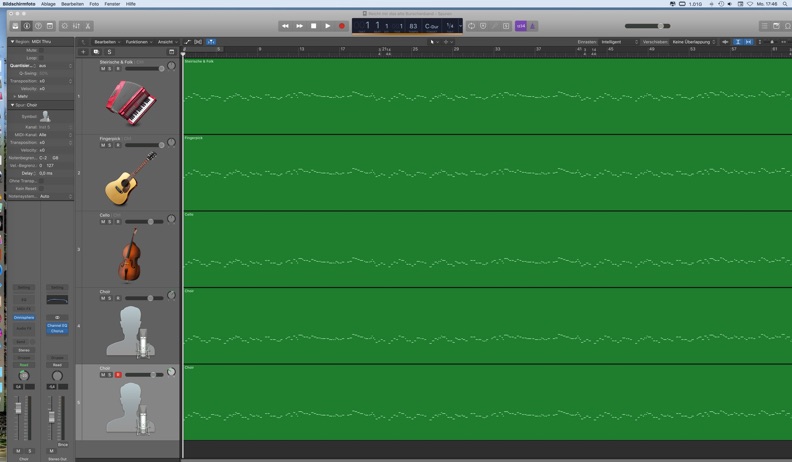Screen dimensions: 792x462
Task: Click the Fingerpick track volume slider
Action: click(144, 145)
